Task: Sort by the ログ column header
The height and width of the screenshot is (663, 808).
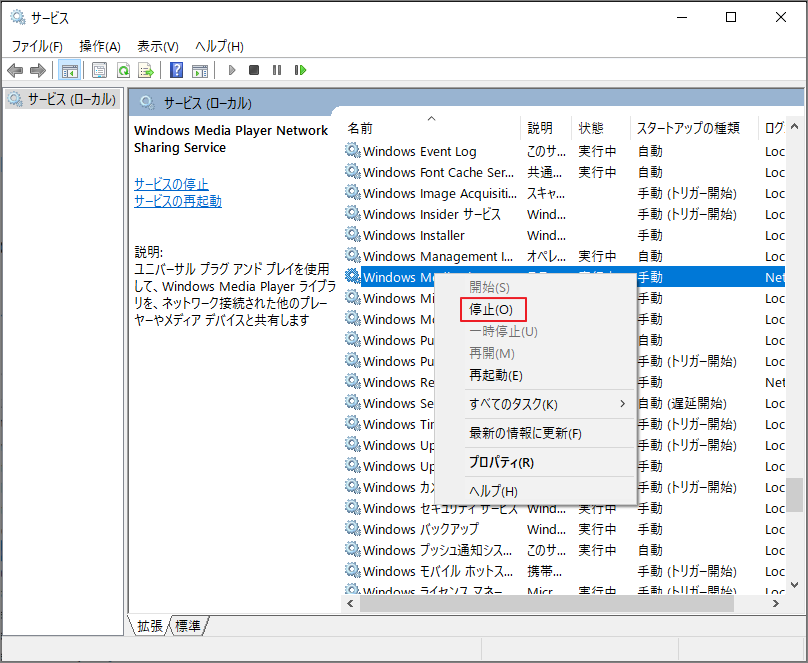Action: point(772,128)
